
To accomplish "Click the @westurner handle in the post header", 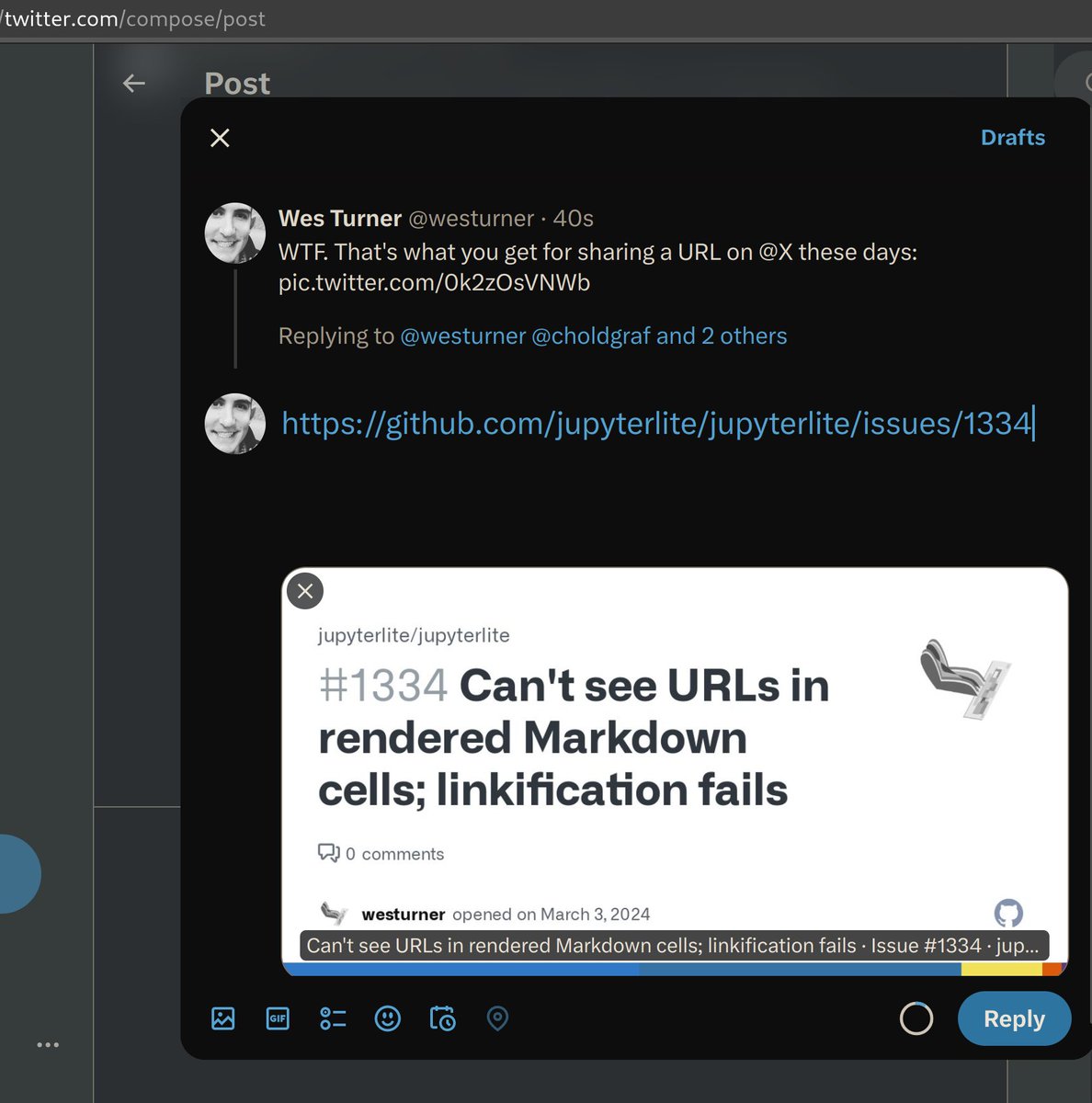I will coord(471,219).
